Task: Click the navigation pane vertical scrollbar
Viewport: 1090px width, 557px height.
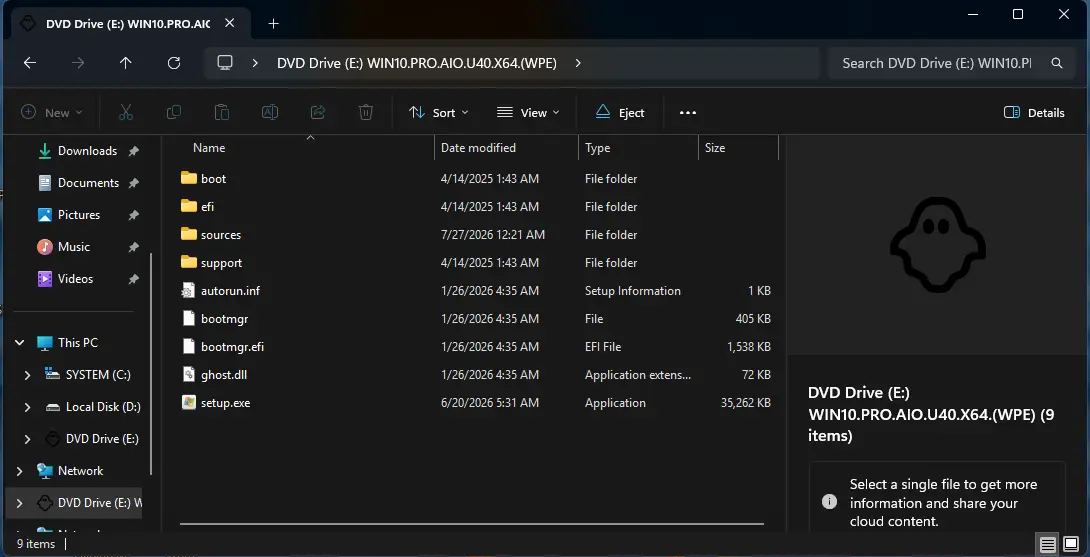Action: click(x=152, y=364)
